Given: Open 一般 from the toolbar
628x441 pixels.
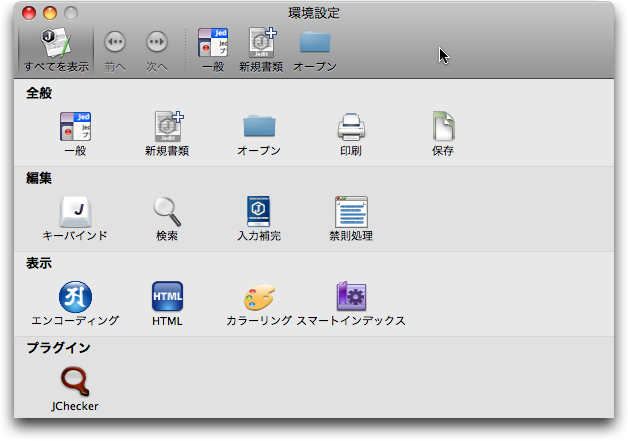Looking at the screenshot, I should click(x=213, y=50).
